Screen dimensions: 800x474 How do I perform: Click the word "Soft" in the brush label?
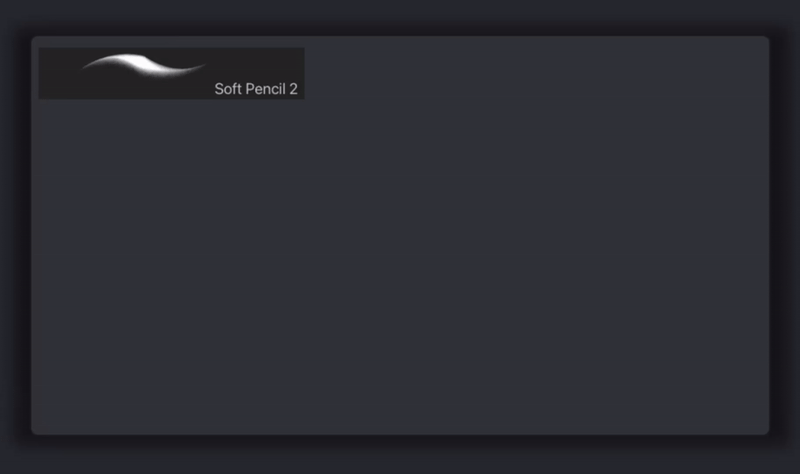pos(227,89)
